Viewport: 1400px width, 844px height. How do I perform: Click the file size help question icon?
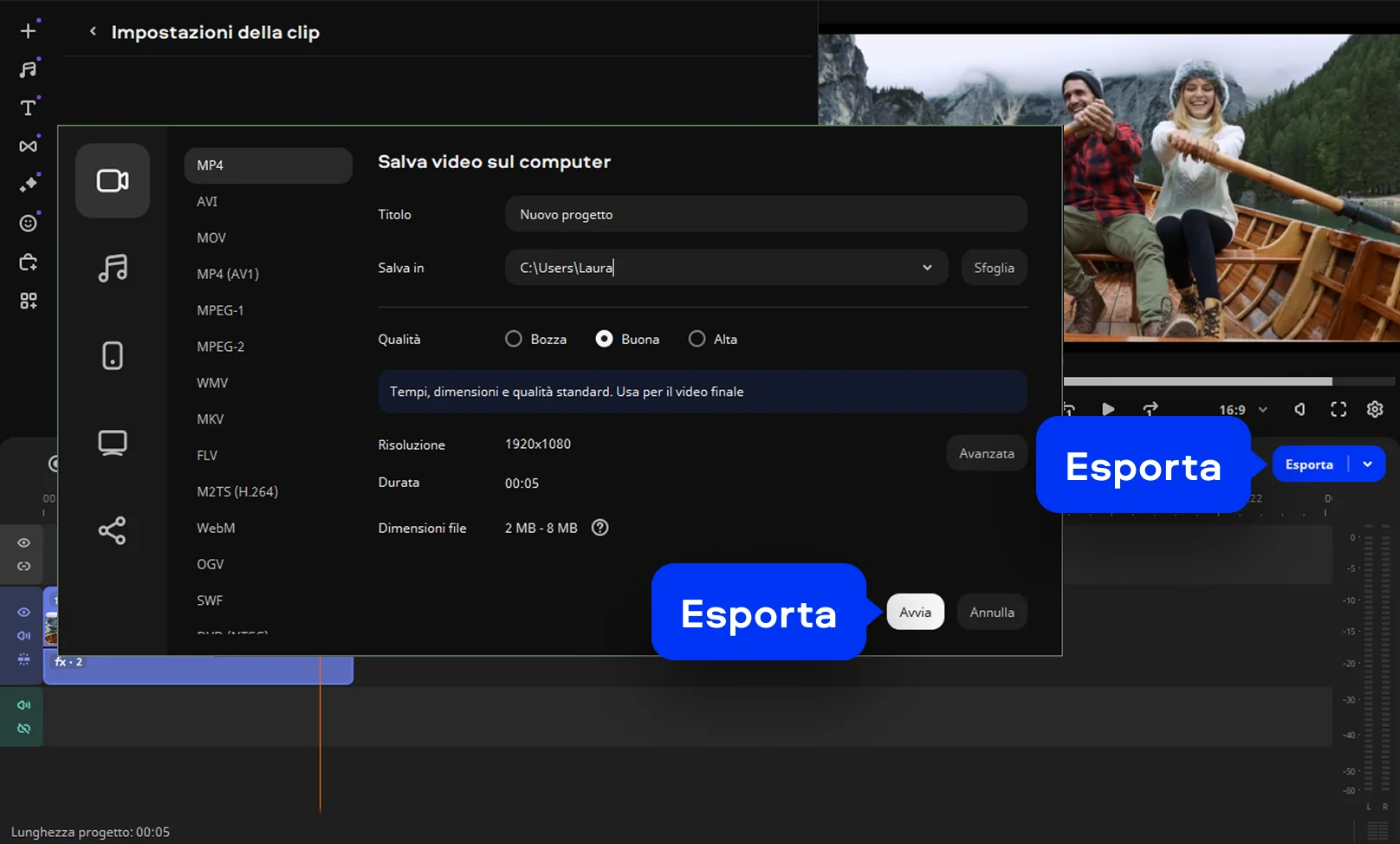[600, 528]
